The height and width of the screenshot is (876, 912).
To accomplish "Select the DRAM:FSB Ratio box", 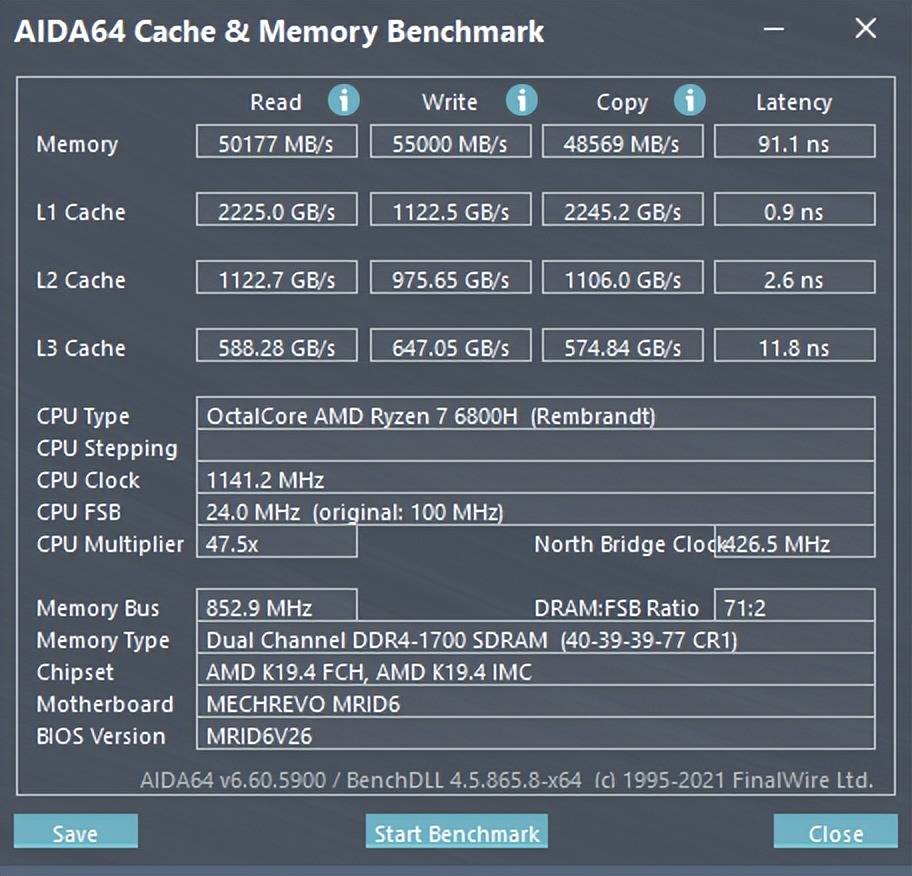I will click(x=795, y=607).
